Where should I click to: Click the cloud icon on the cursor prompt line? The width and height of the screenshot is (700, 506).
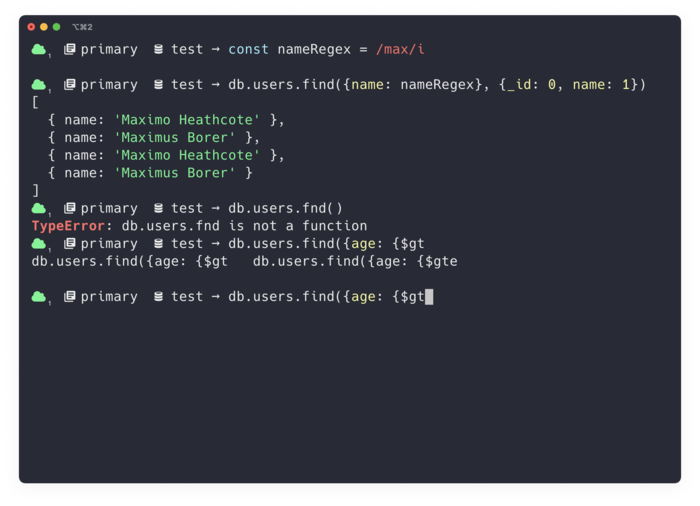(x=39, y=296)
